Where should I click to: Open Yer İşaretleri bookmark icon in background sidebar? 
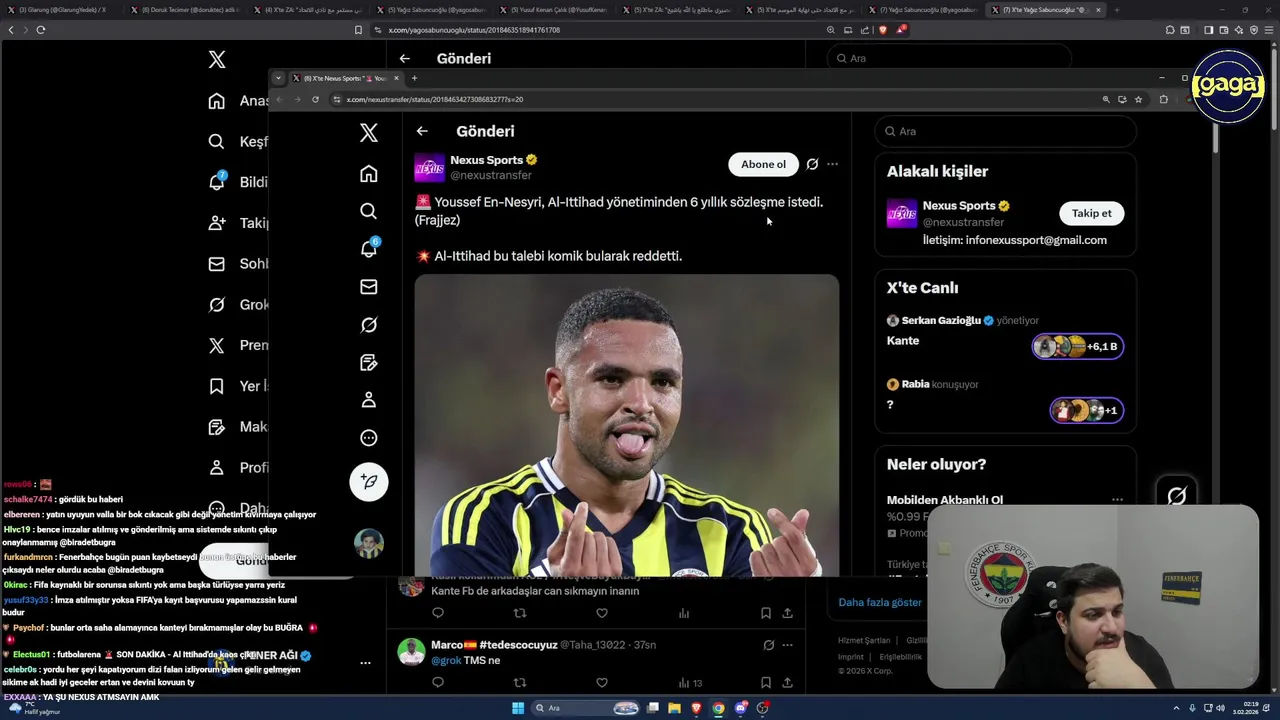[x=217, y=386]
